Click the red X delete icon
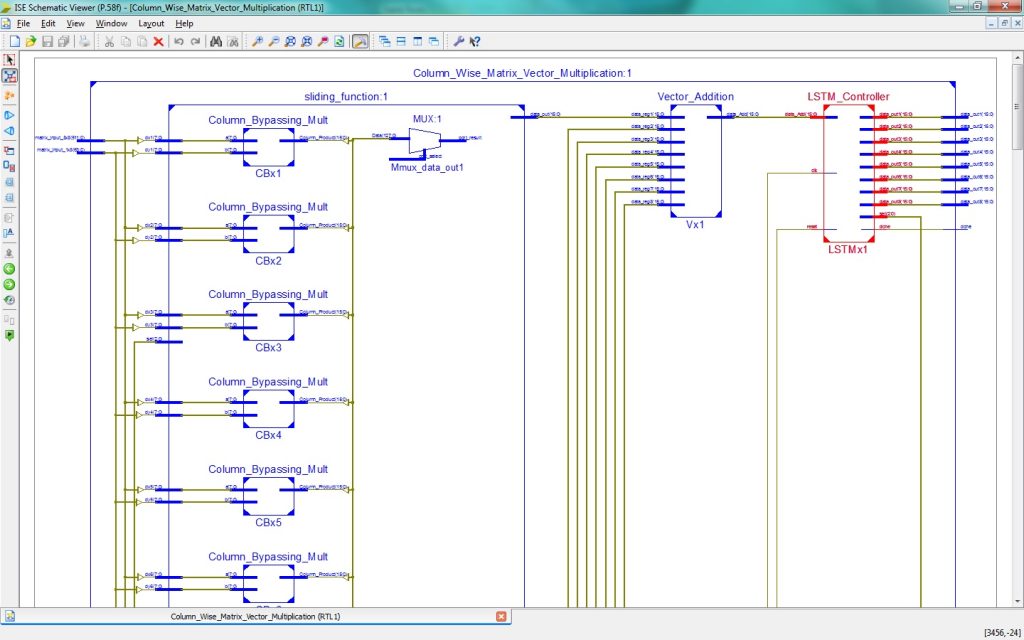 pos(158,42)
